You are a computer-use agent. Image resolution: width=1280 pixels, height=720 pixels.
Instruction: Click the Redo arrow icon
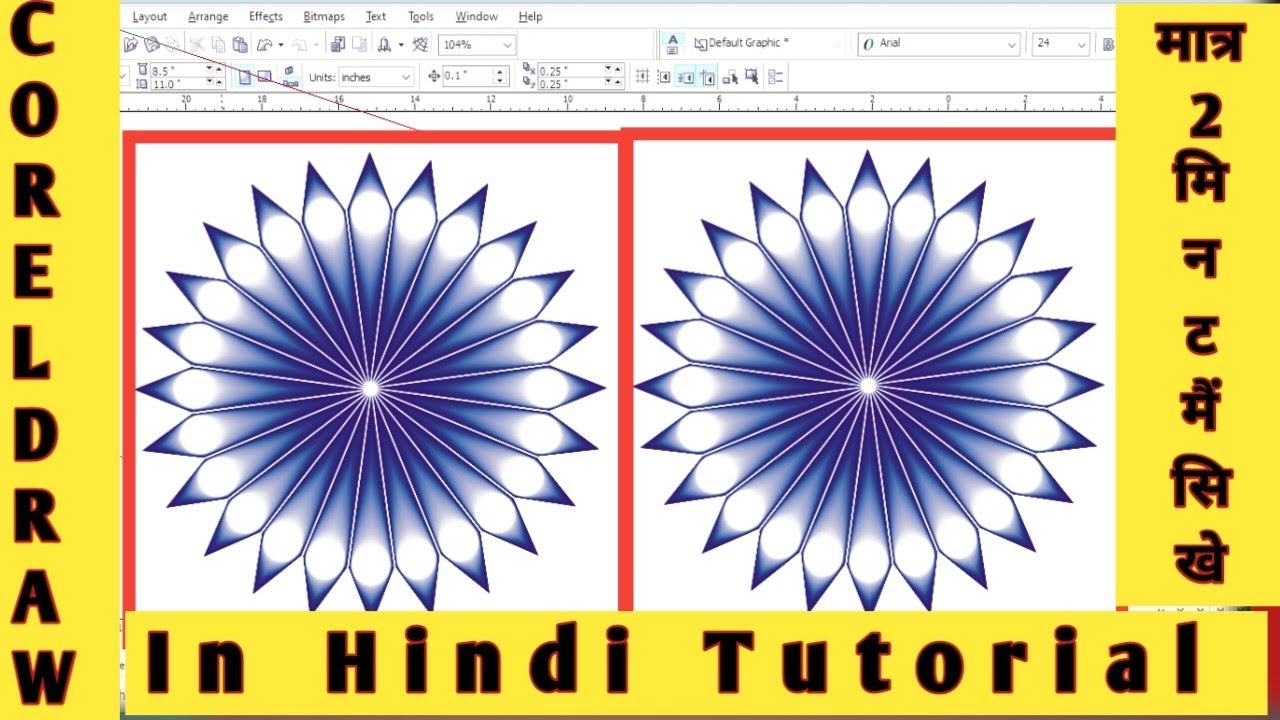(299, 44)
